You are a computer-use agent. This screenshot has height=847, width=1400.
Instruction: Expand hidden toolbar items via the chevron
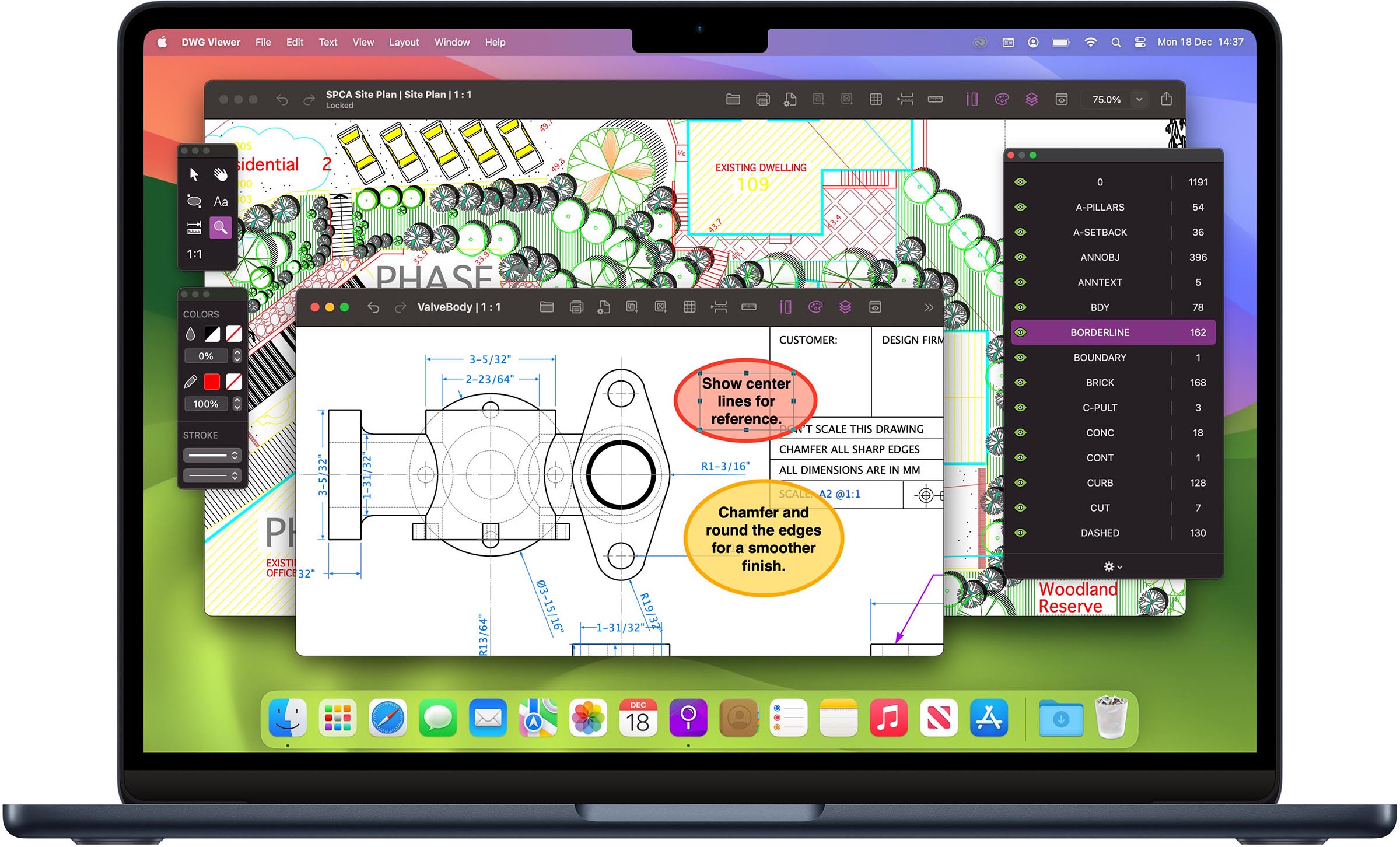928,307
